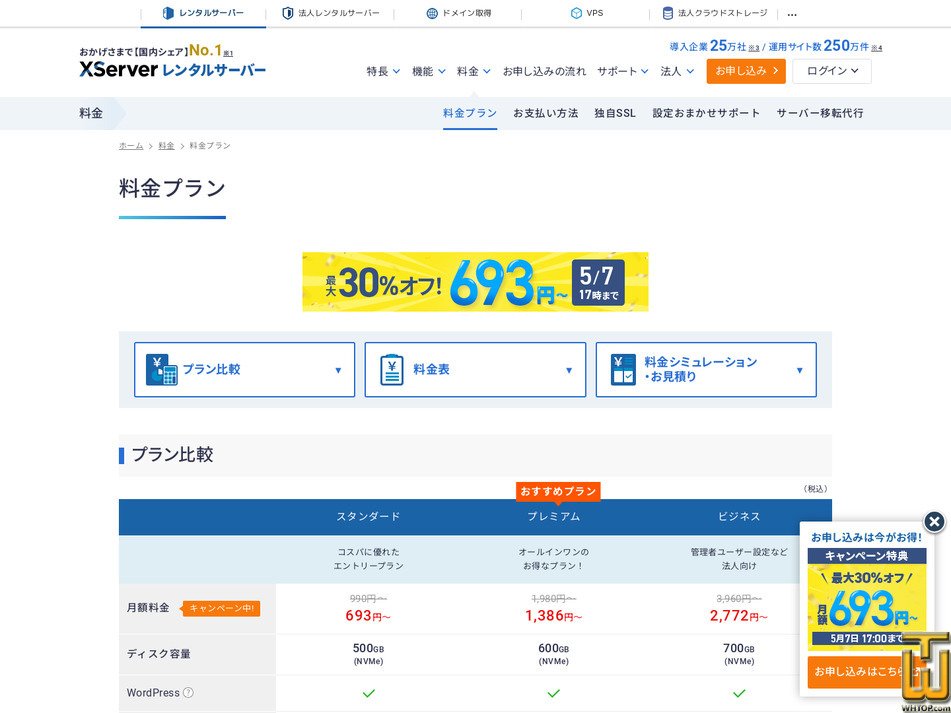Click the プレミアム plan column header
Screen dimensions: 951x713
coord(553,517)
